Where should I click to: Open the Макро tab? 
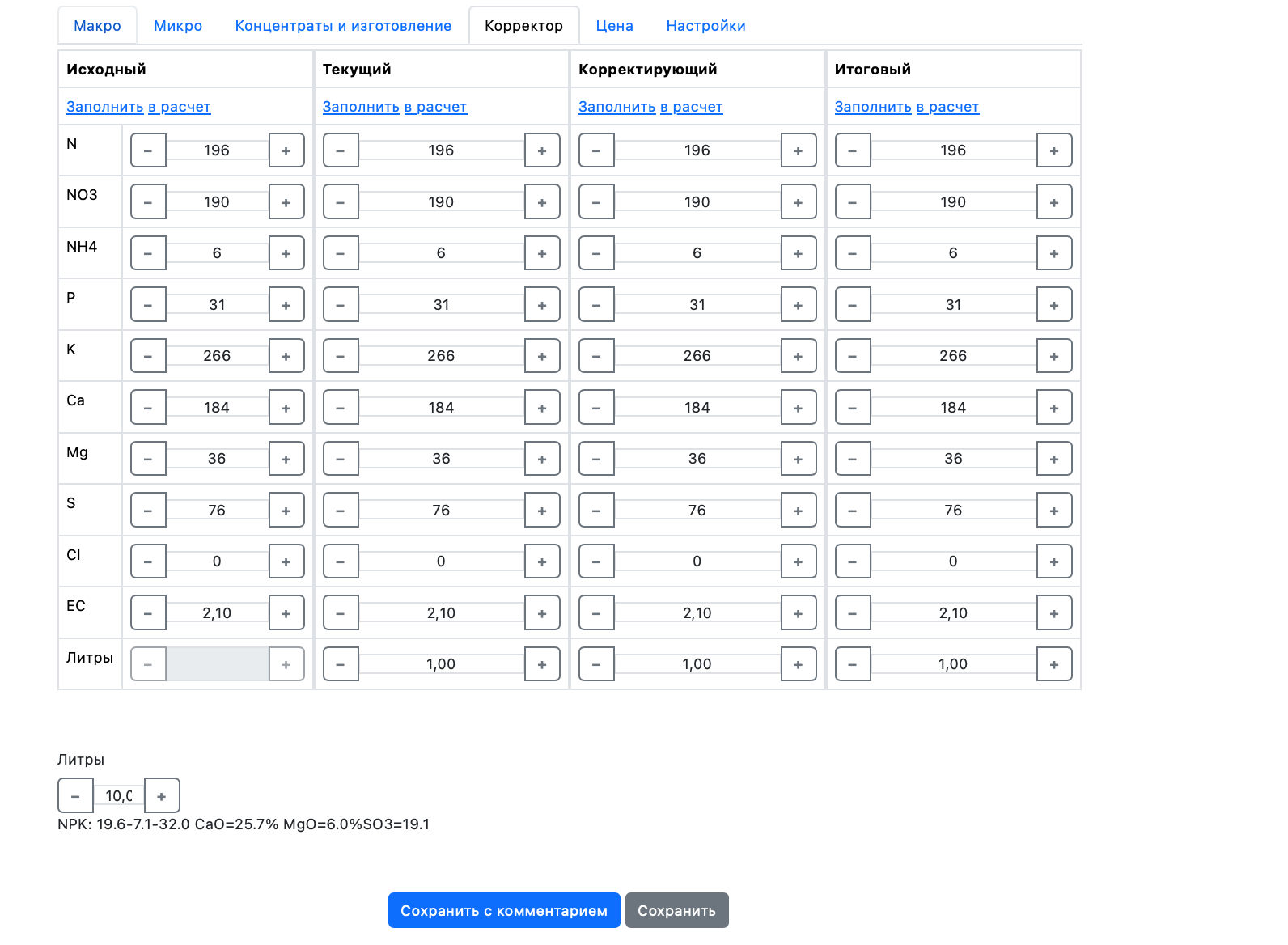[x=97, y=26]
